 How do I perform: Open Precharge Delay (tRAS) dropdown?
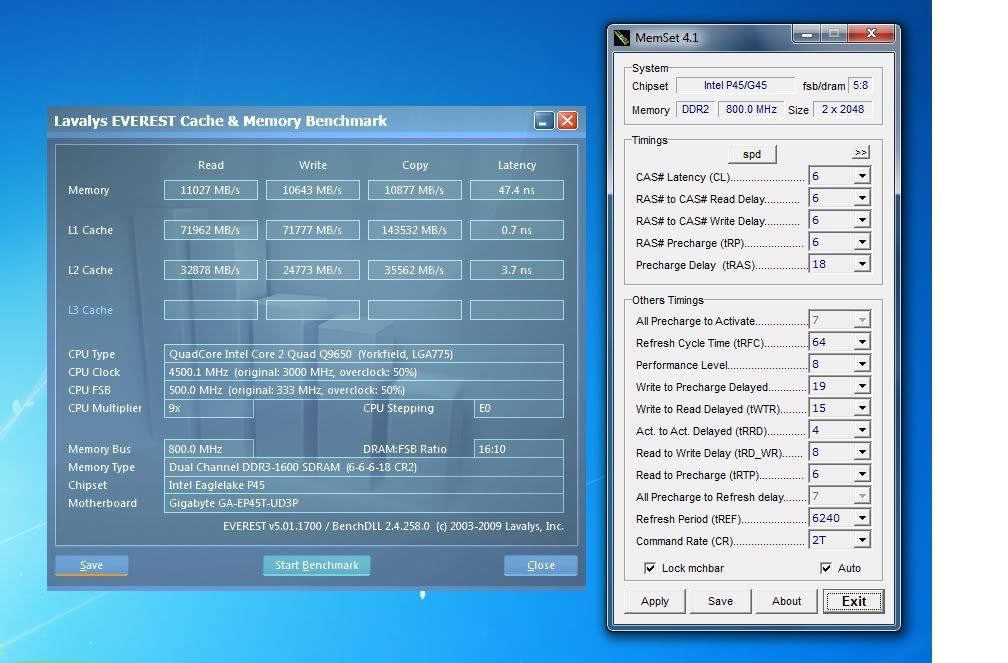862,264
